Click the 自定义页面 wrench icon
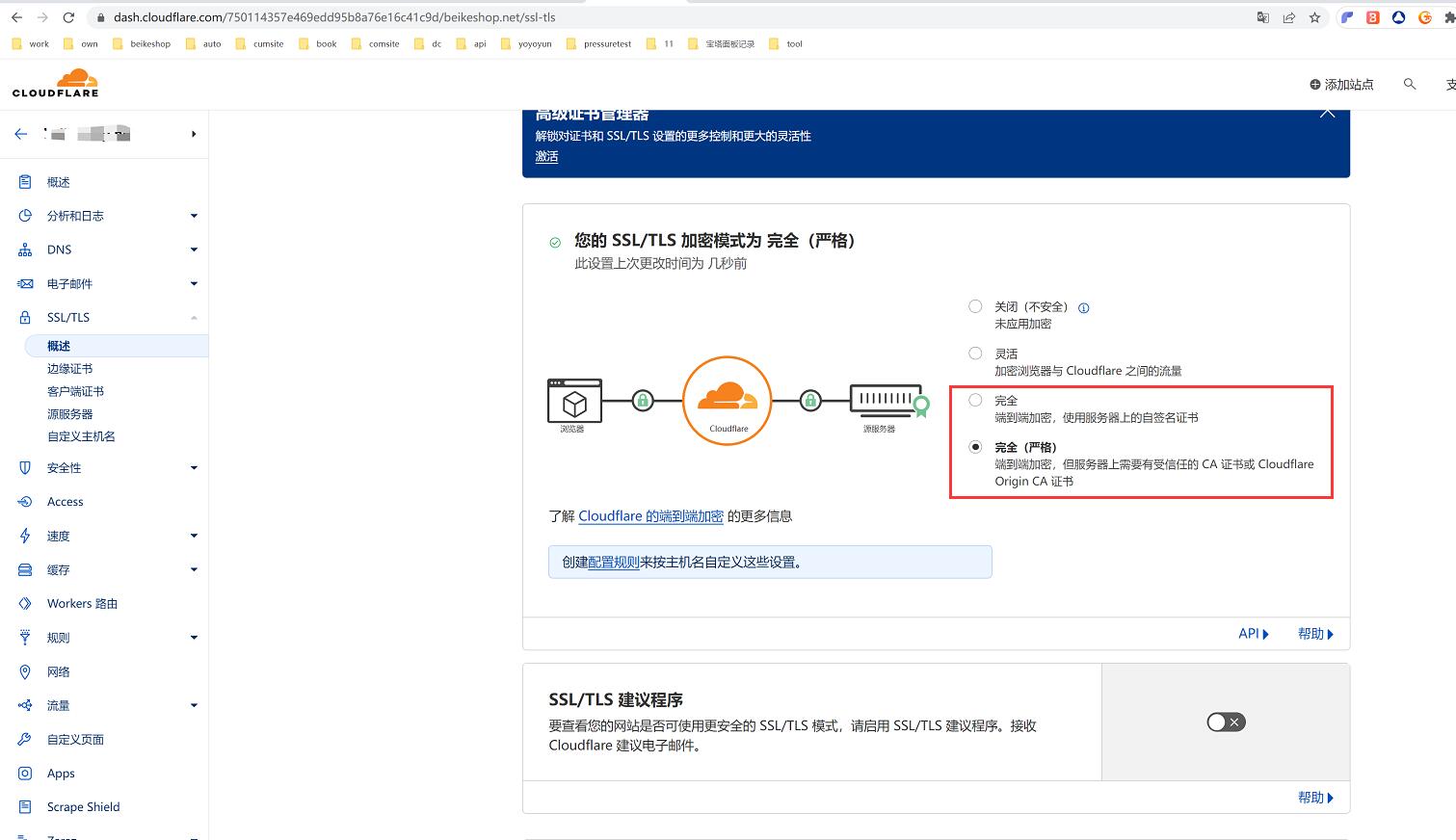Screen dimensions: 1456x840 tap(25, 739)
